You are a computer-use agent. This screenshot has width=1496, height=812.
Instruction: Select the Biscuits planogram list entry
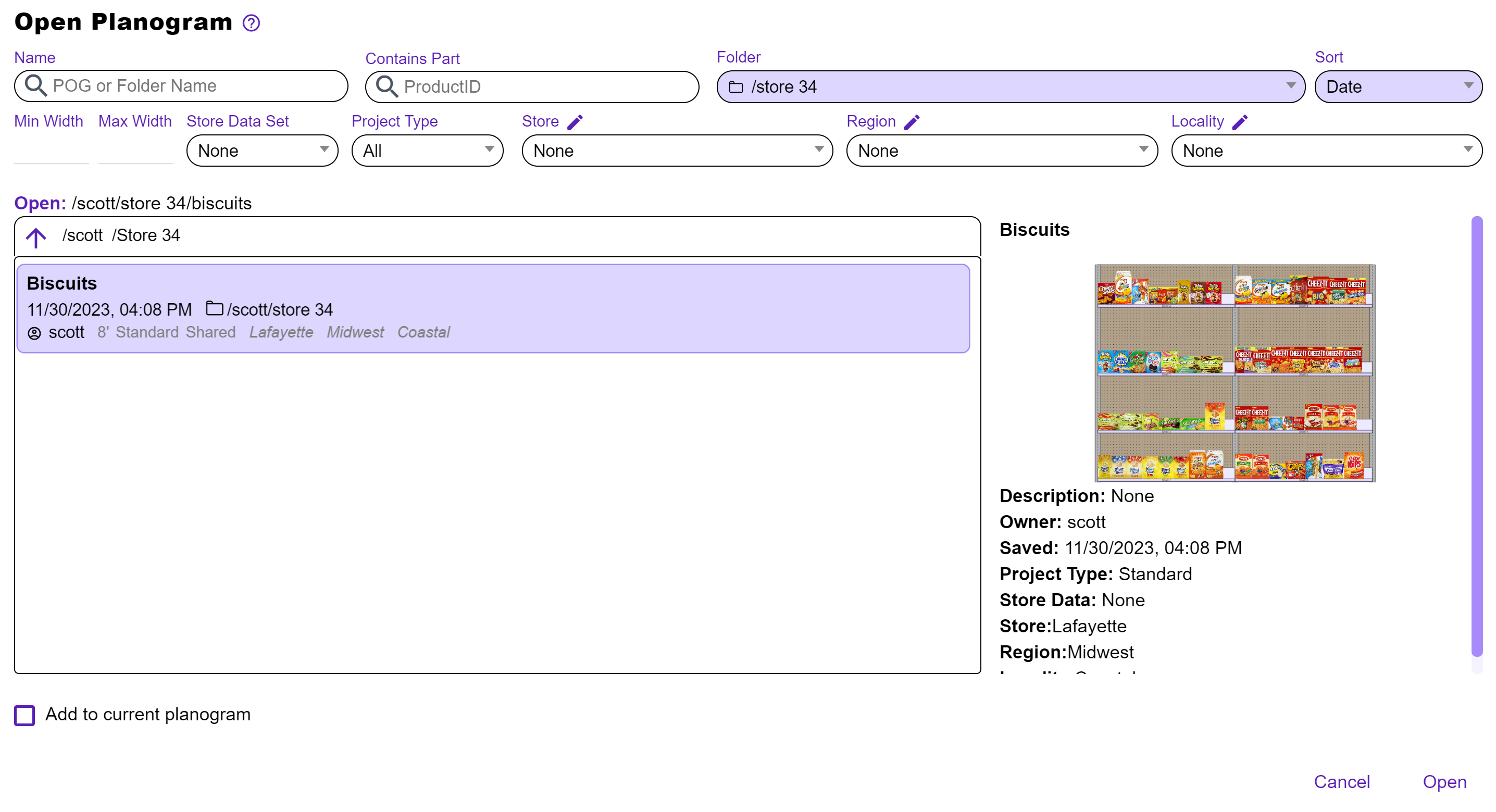click(492, 308)
